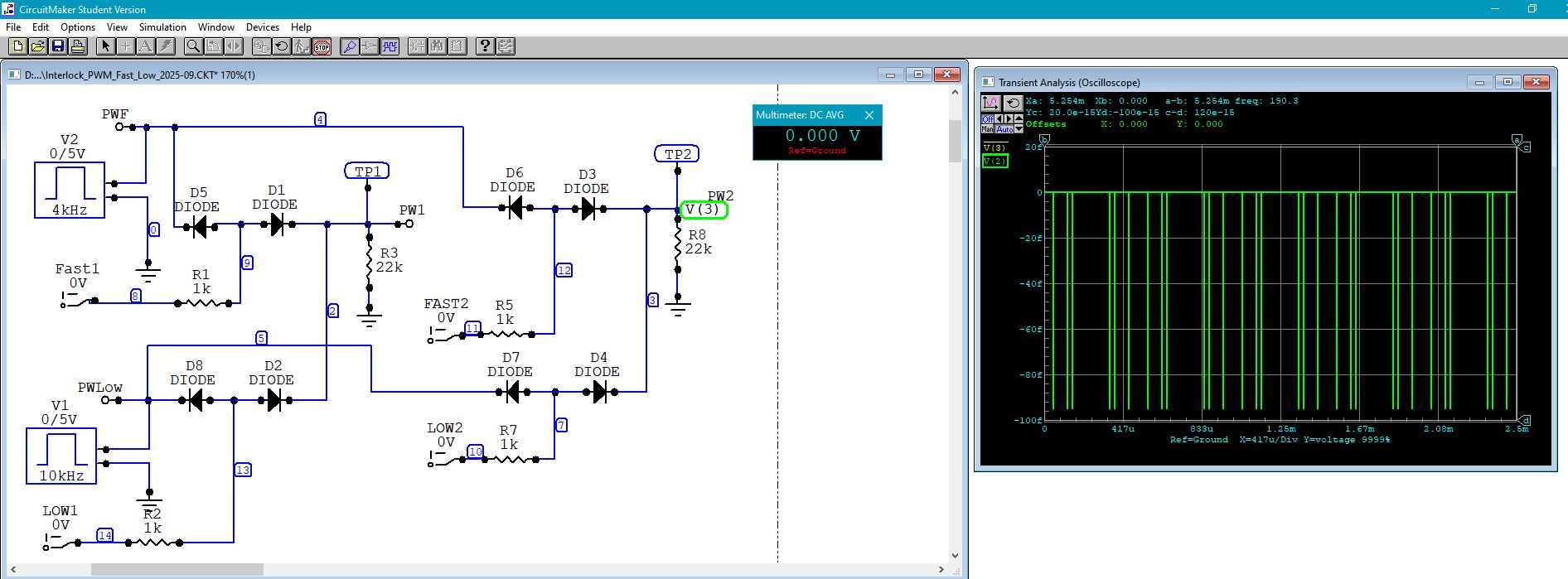Toggle the FAST2 logic switch
The width and height of the screenshot is (1568, 579).
pos(447,337)
